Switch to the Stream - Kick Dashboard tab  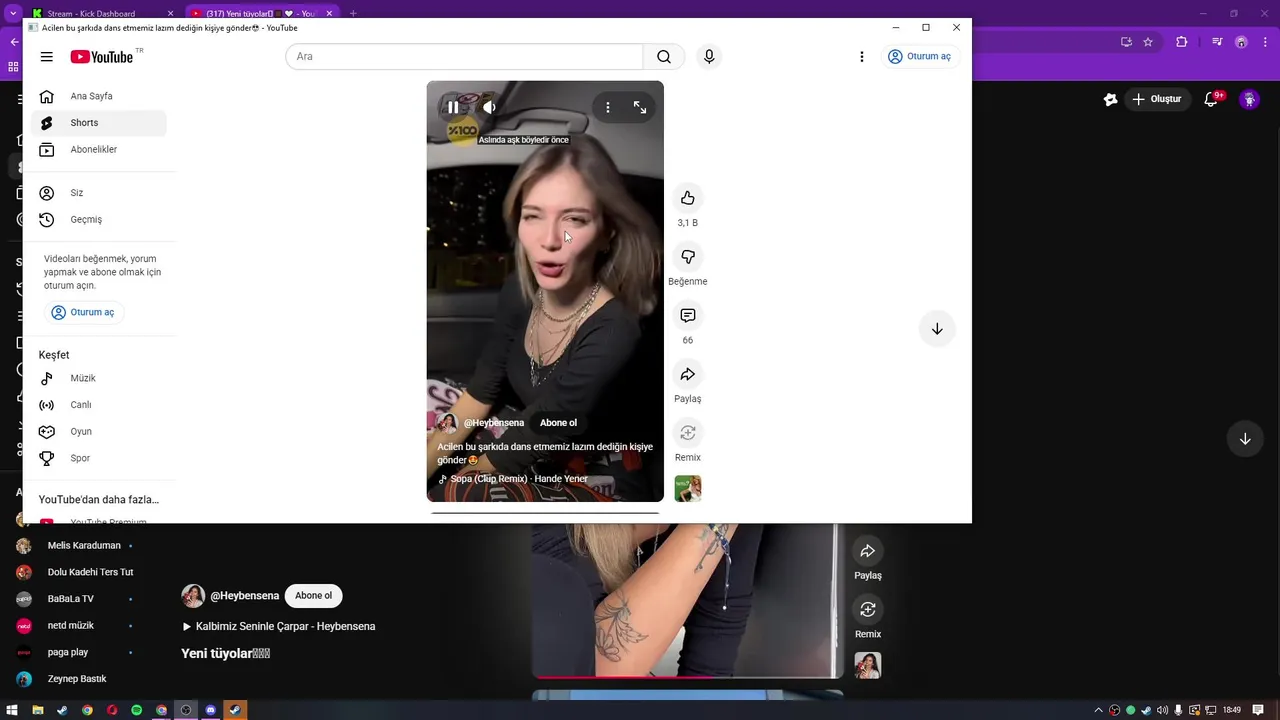(x=101, y=14)
